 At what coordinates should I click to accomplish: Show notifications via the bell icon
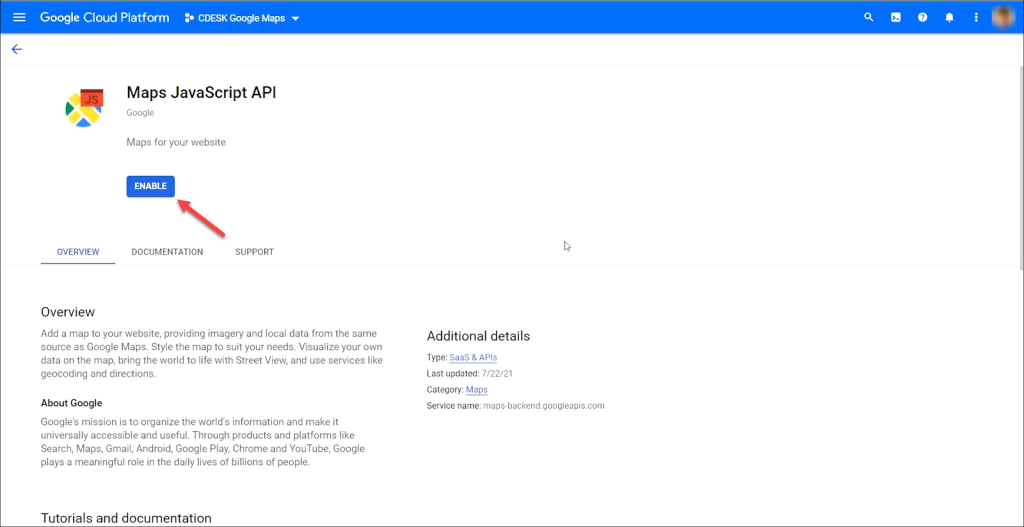[949, 17]
